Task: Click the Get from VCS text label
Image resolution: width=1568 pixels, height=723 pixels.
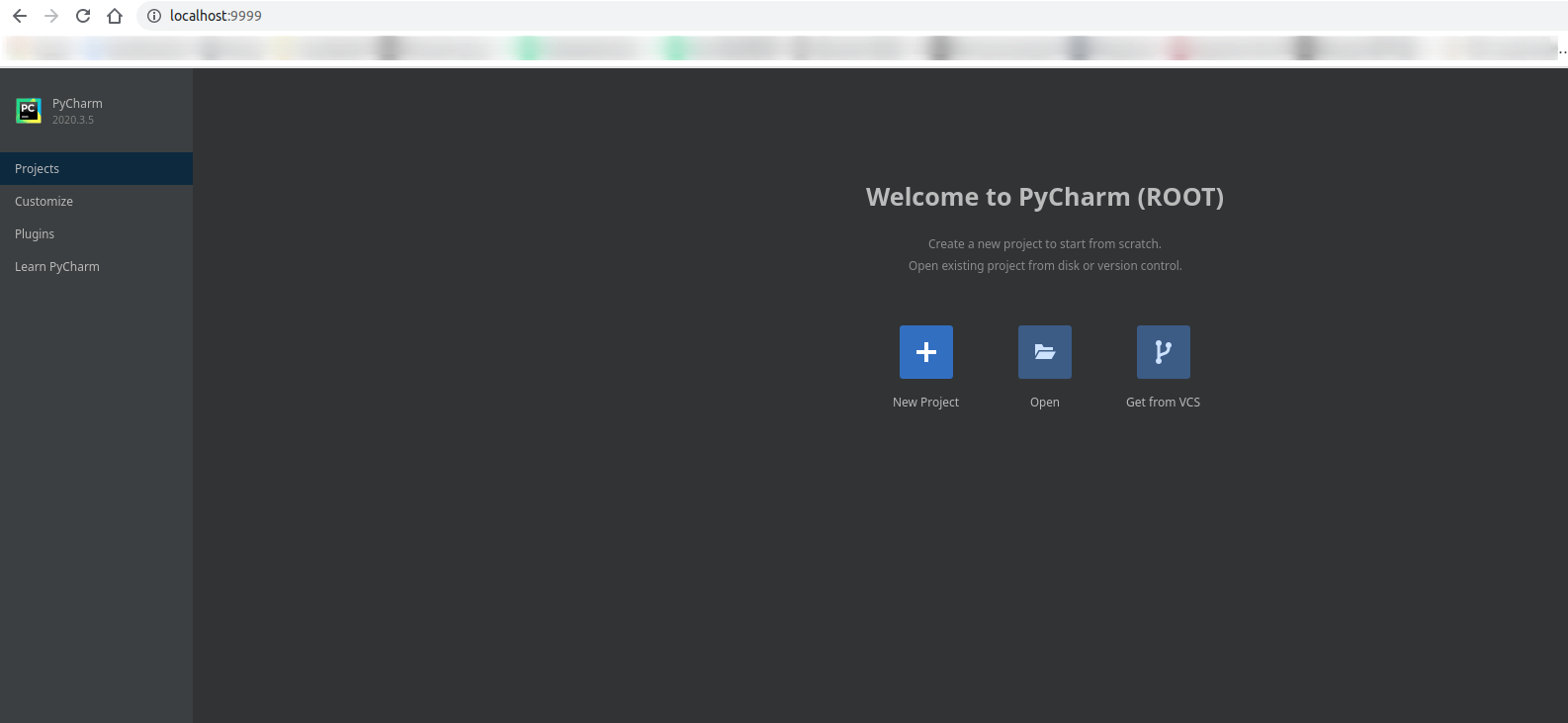Action: coord(1163,403)
